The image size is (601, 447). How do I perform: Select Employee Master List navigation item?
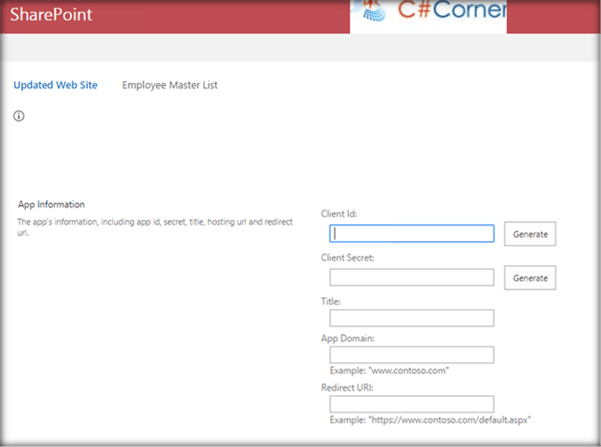point(170,85)
